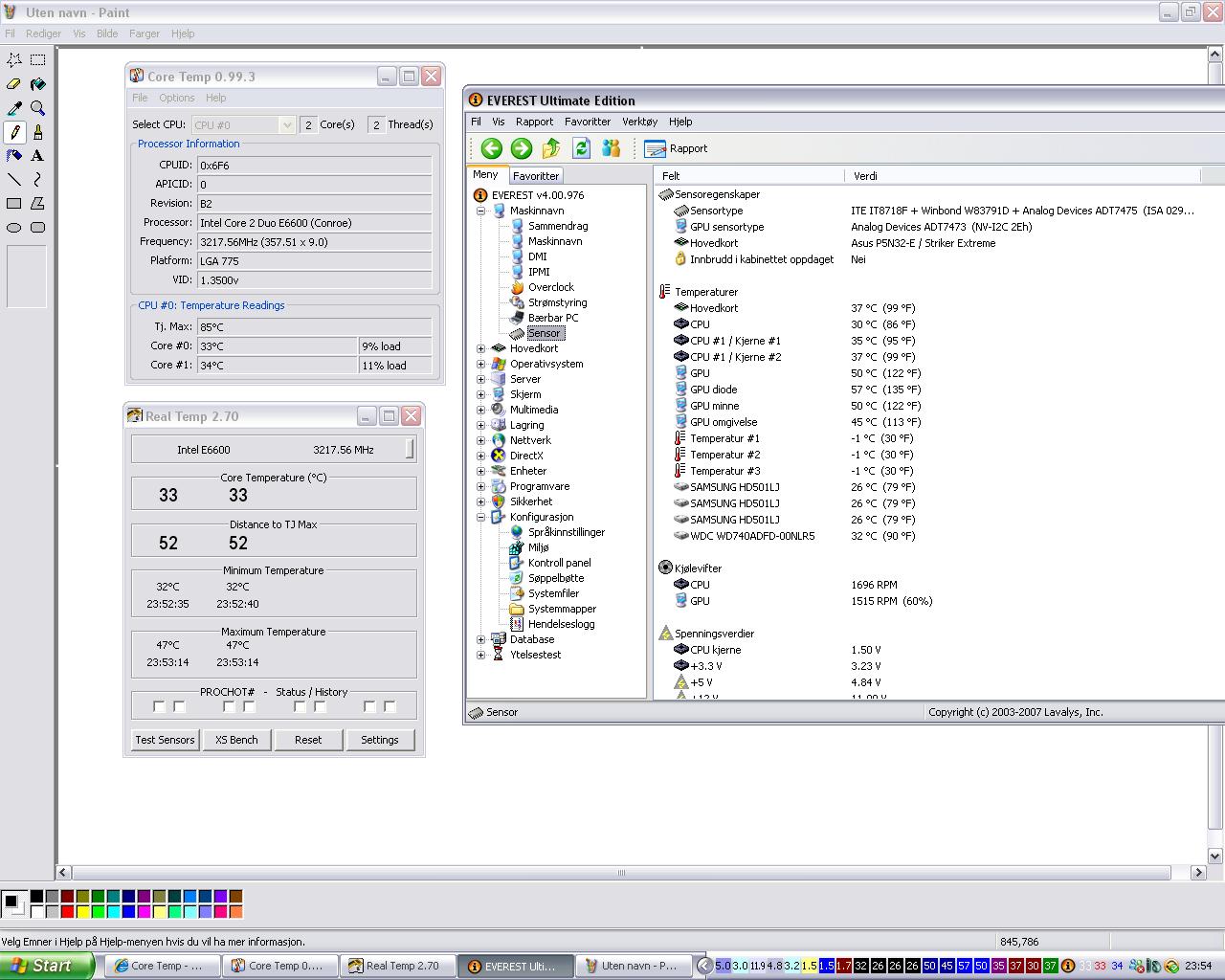Viewport: 1225px width, 980px height.
Task: Pick the bright red color swatch
Action: point(67,911)
